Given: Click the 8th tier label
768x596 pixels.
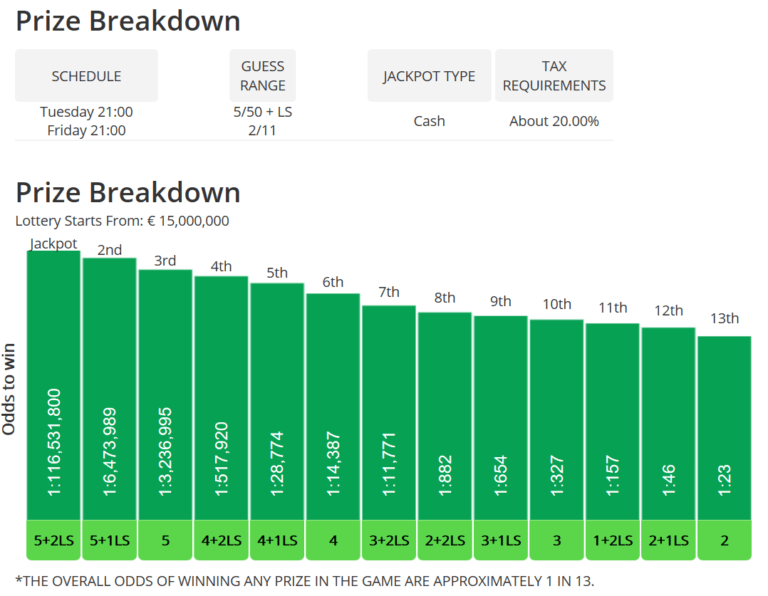Looking at the screenshot, I should 445,298.
